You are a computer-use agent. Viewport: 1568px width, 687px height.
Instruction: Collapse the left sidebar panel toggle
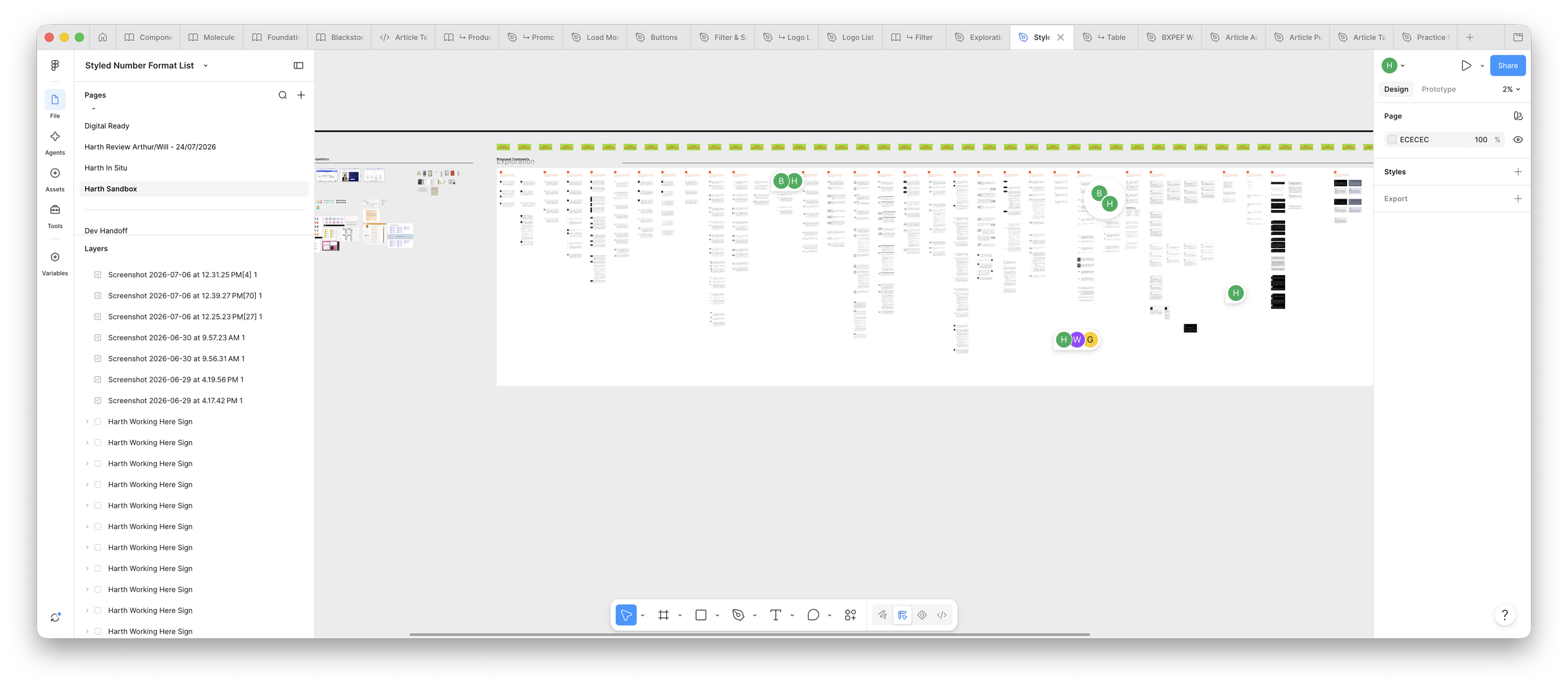click(x=299, y=65)
